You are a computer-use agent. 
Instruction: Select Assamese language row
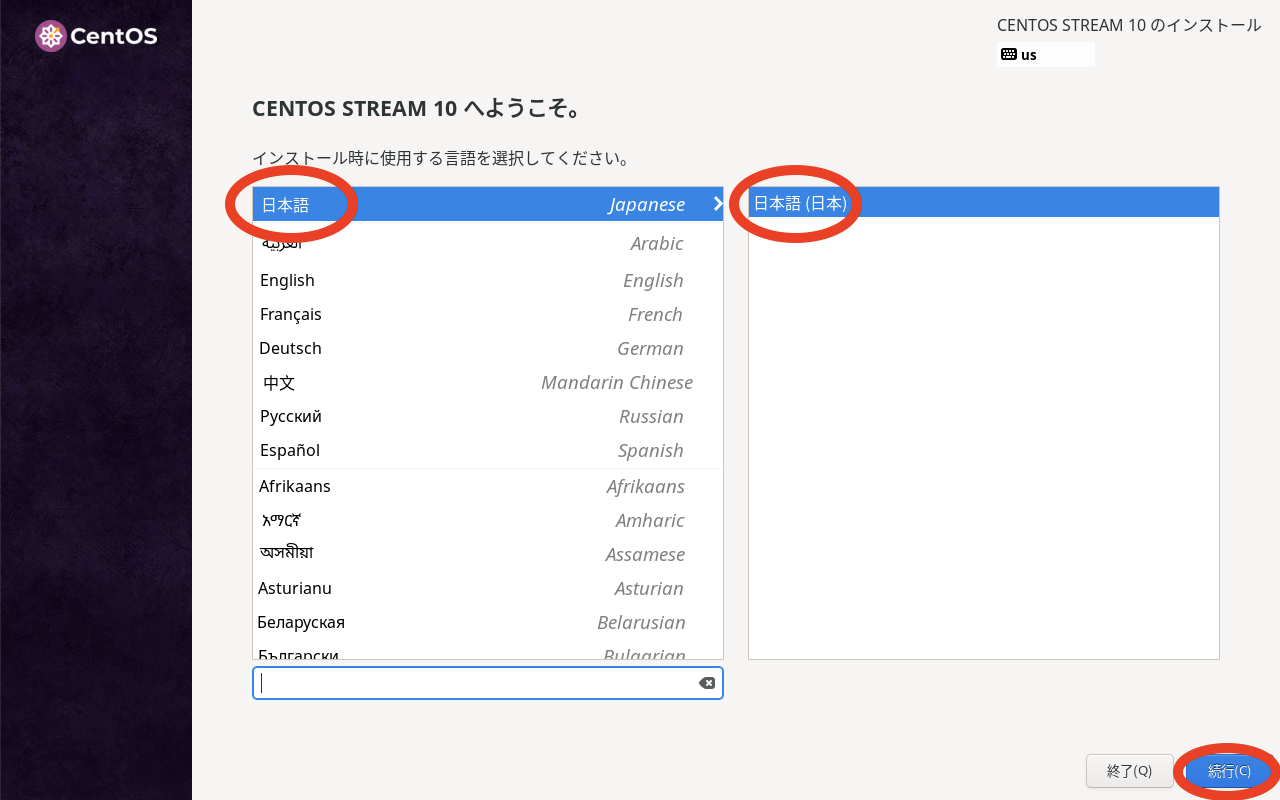click(488, 554)
